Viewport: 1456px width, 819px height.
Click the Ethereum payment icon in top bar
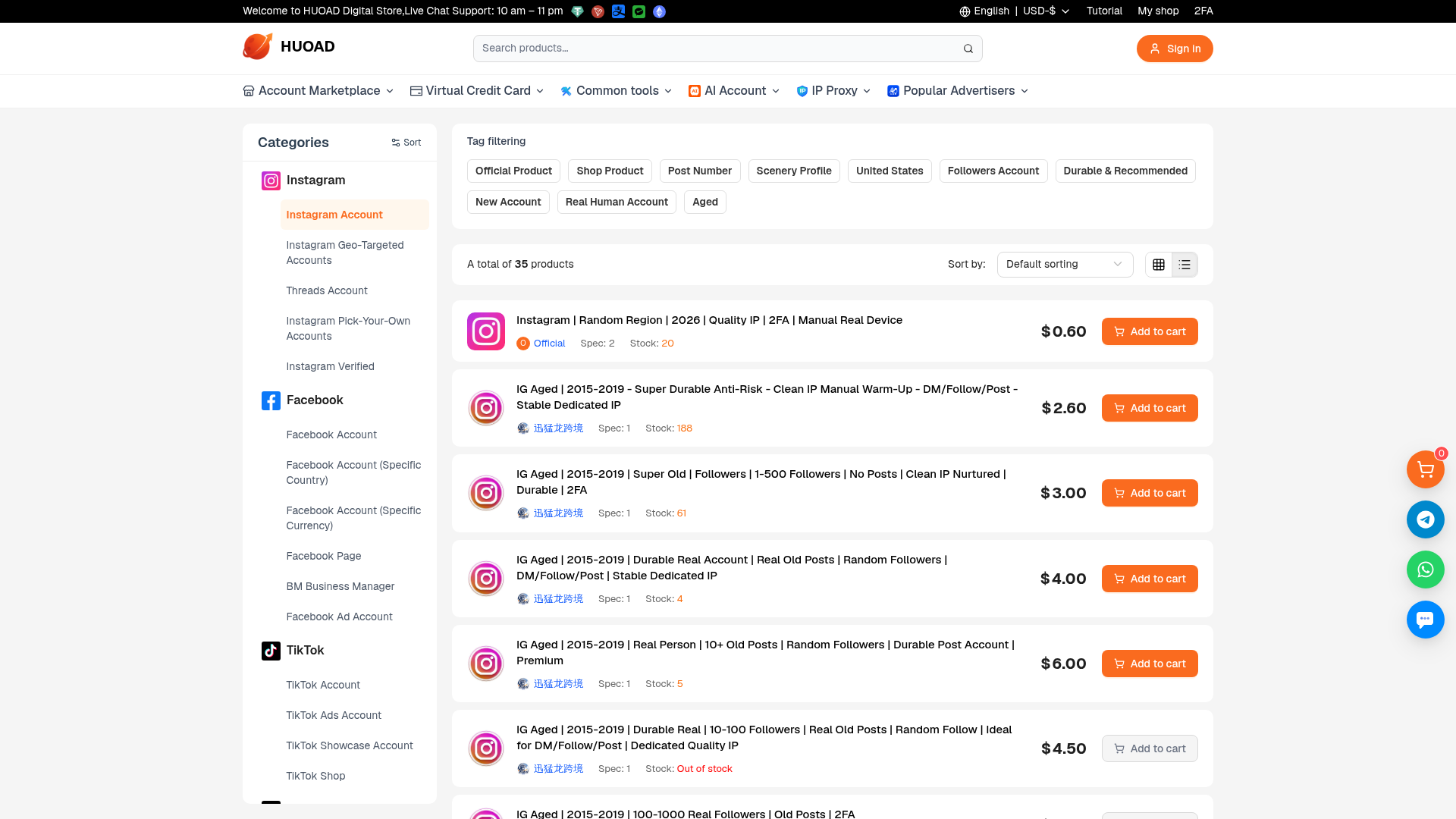point(660,11)
